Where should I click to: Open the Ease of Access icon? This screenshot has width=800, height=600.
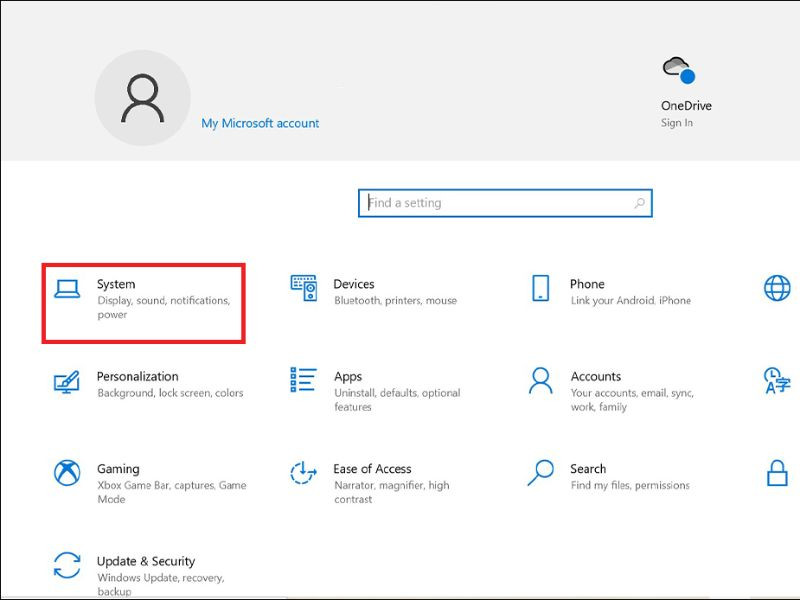pos(304,473)
